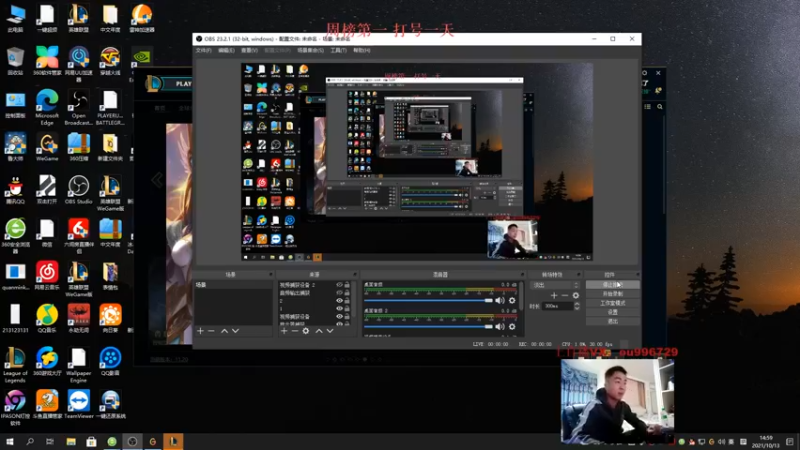Screen dimensions: 800x450
Task: Open settings gear for 桌面音频 channel
Action: [x=512, y=301]
